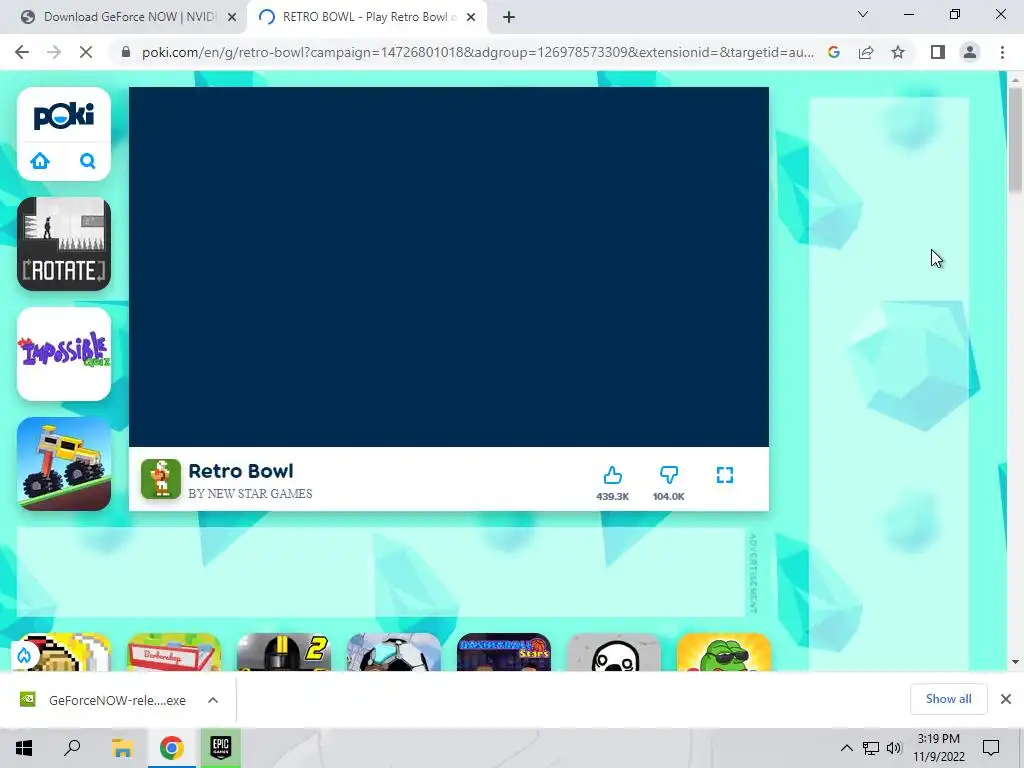The image size is (1024, 768).
Task: Click the Retro Bowl game icon
Action: [161, 479]
